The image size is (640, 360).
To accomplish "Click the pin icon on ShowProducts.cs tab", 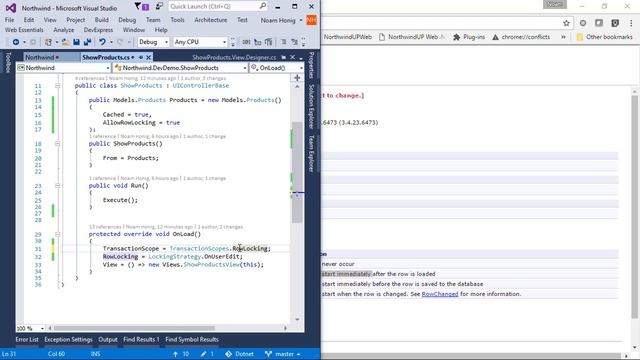I will pyautogui.click(x=141, y=57).
